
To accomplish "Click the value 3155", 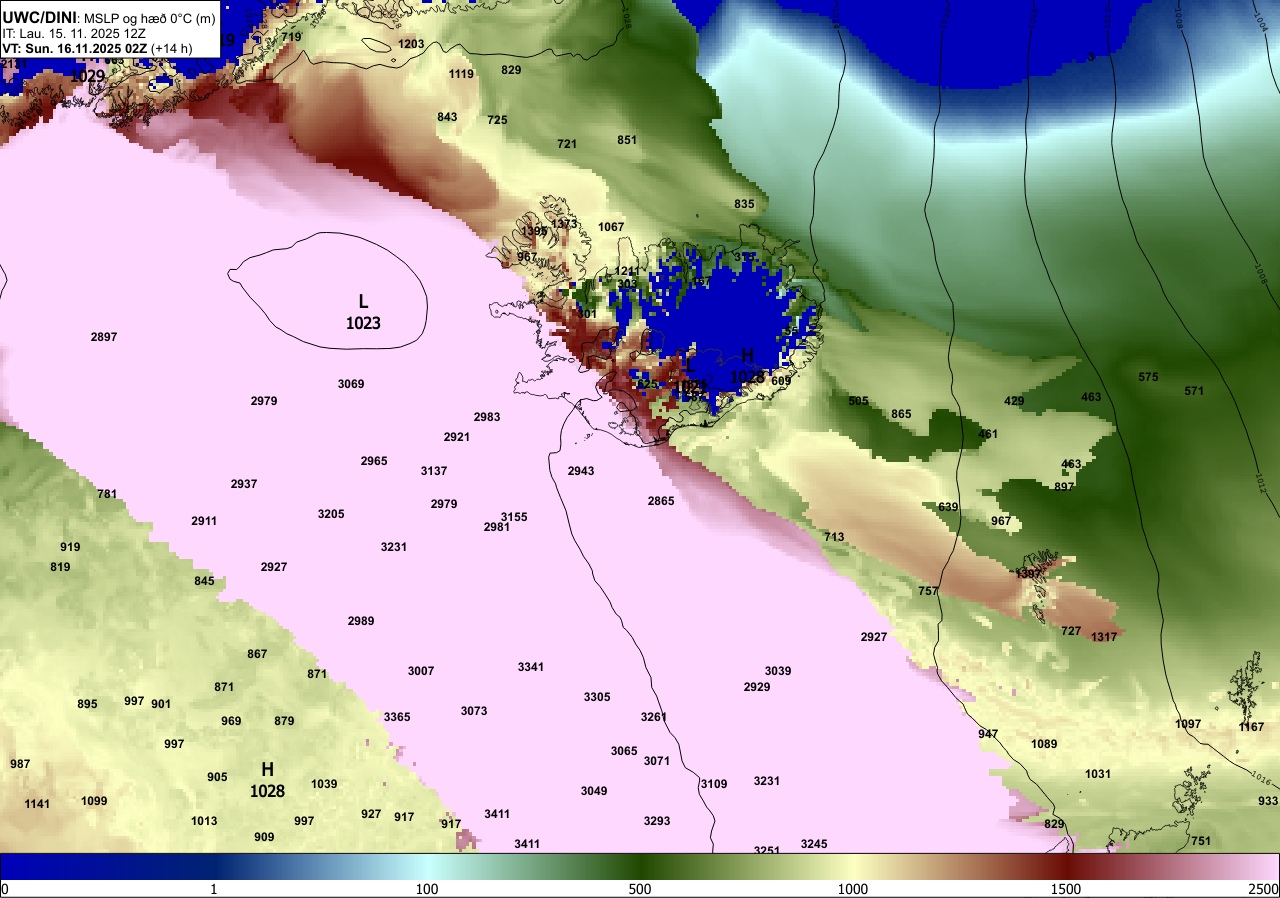I will 514,517.
